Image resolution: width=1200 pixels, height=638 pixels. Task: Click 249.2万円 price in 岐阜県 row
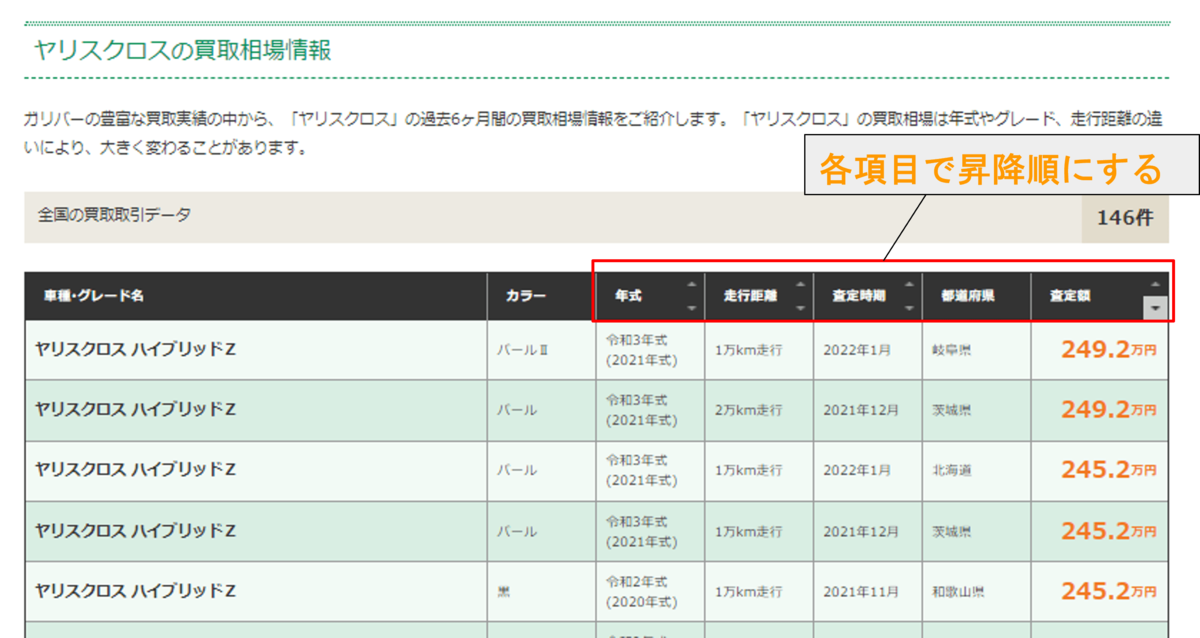[x=1108, y=350]
